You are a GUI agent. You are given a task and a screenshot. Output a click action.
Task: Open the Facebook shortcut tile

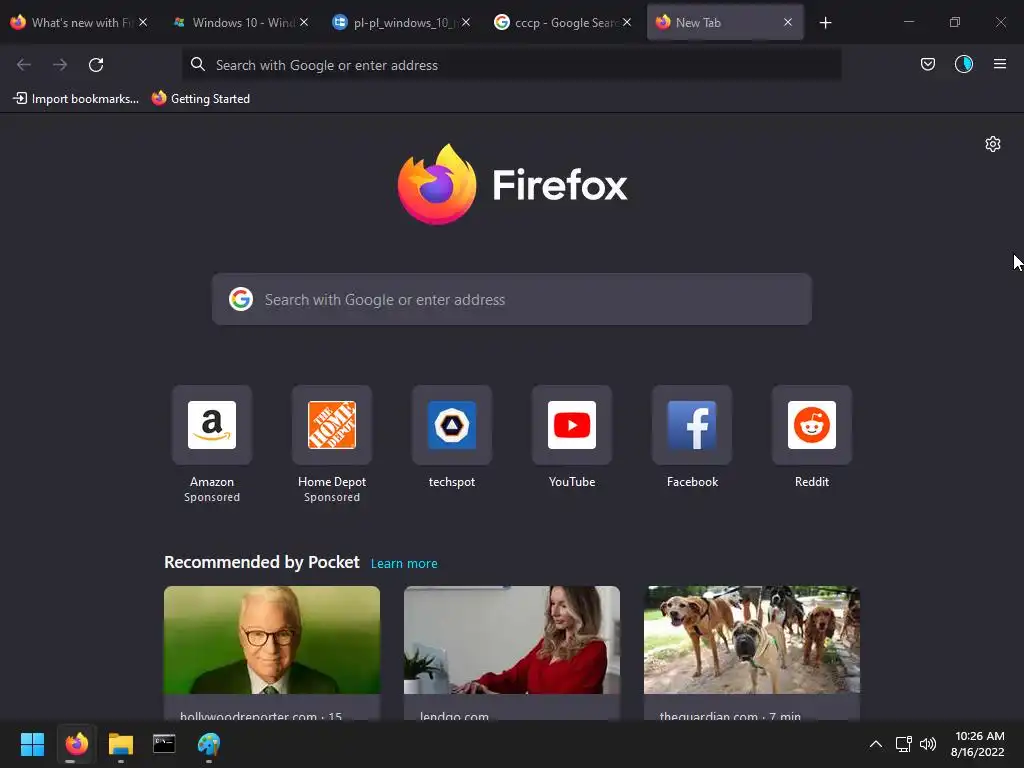(x=692, y=425)
